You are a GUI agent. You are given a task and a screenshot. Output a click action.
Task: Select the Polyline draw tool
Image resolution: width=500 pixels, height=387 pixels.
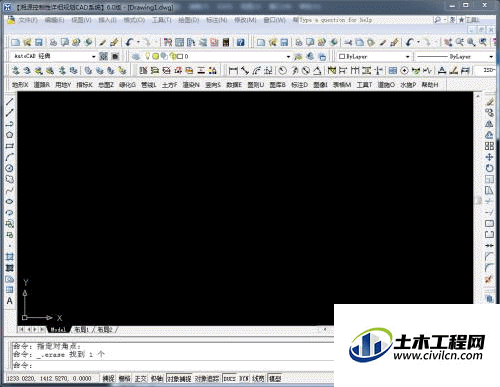click(9, 124)
